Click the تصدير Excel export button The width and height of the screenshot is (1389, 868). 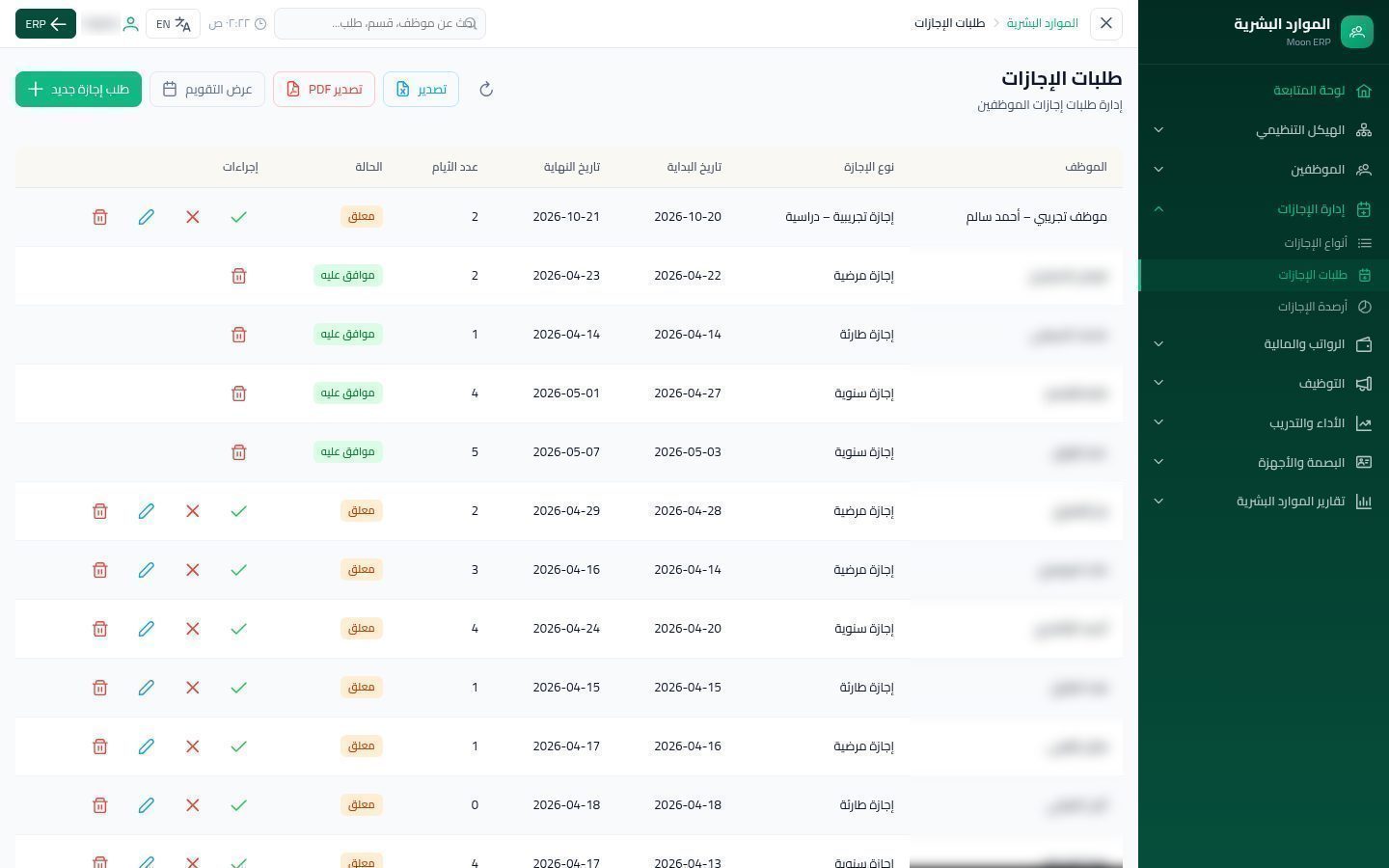point(421,90)
